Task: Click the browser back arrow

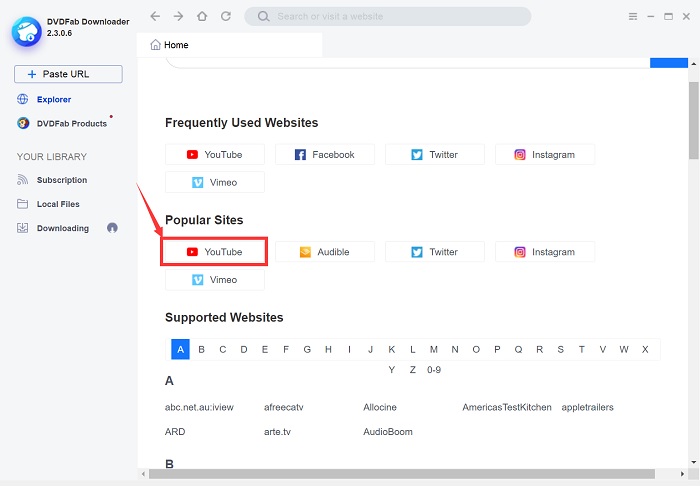Action: [x=155, y=17]
